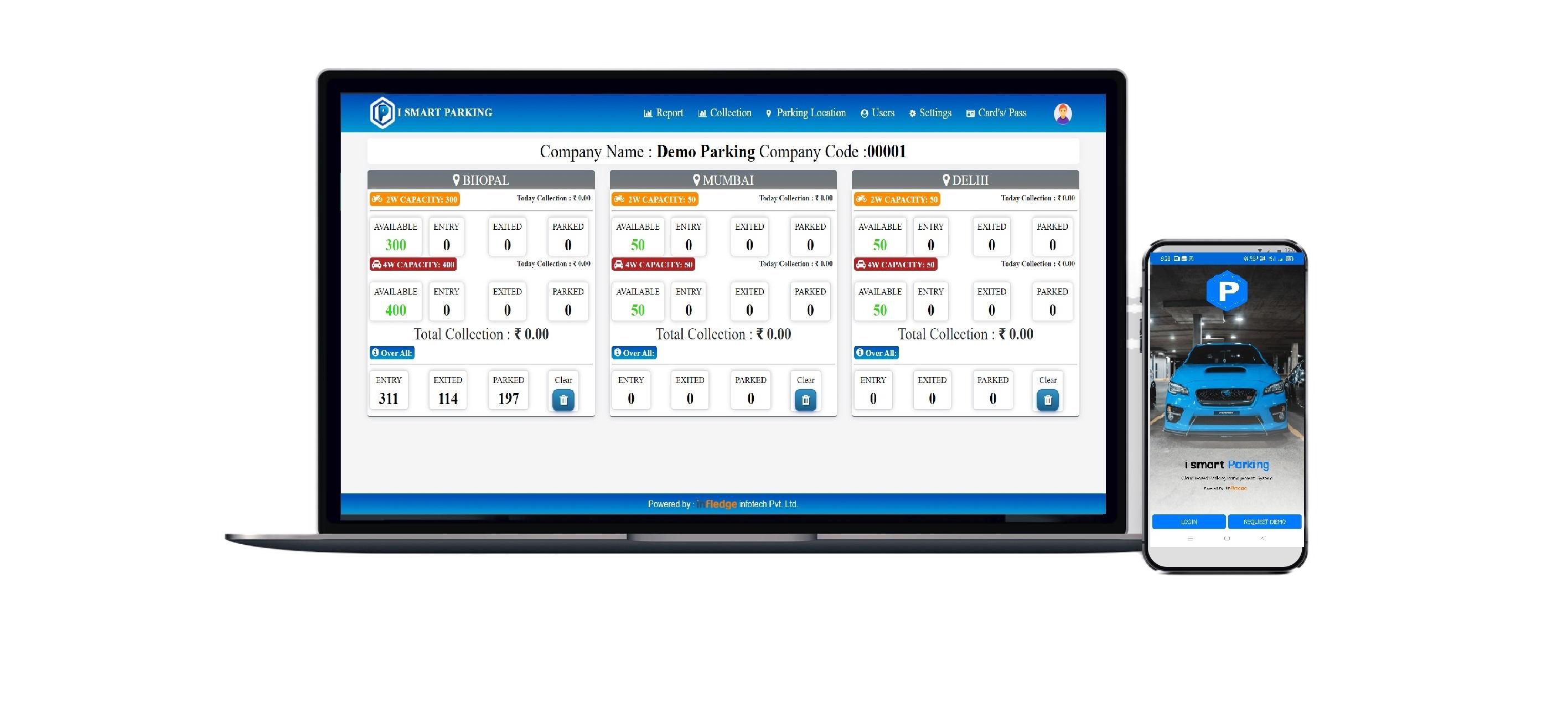Image resolution: width=1568 pixels, height=707 pixels.
Task: Click the I Smart Parking logo icon
Action: pyautogui.click(x=382, y=112)
